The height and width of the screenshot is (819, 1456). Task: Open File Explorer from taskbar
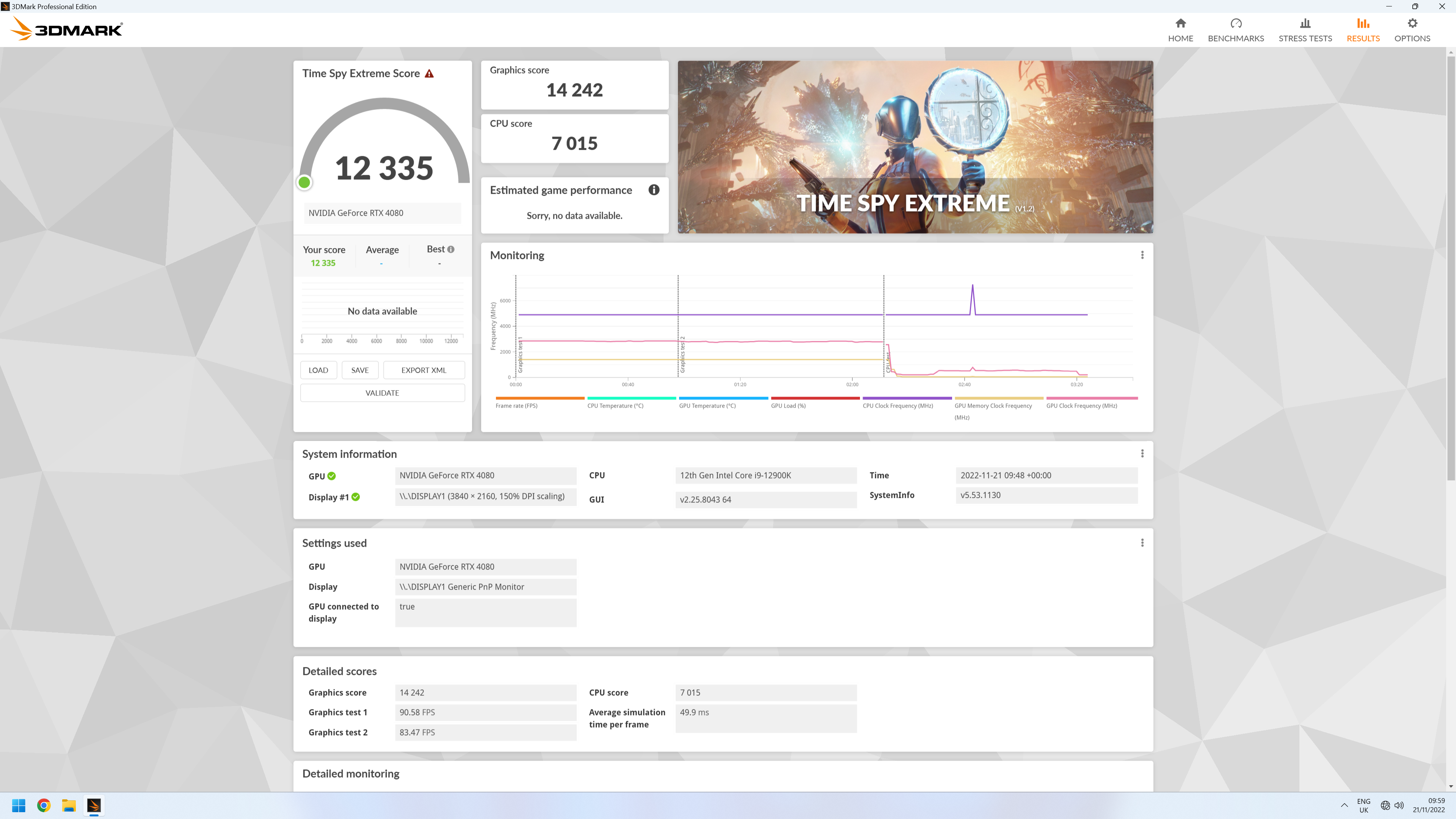click(x=69, y=805)
